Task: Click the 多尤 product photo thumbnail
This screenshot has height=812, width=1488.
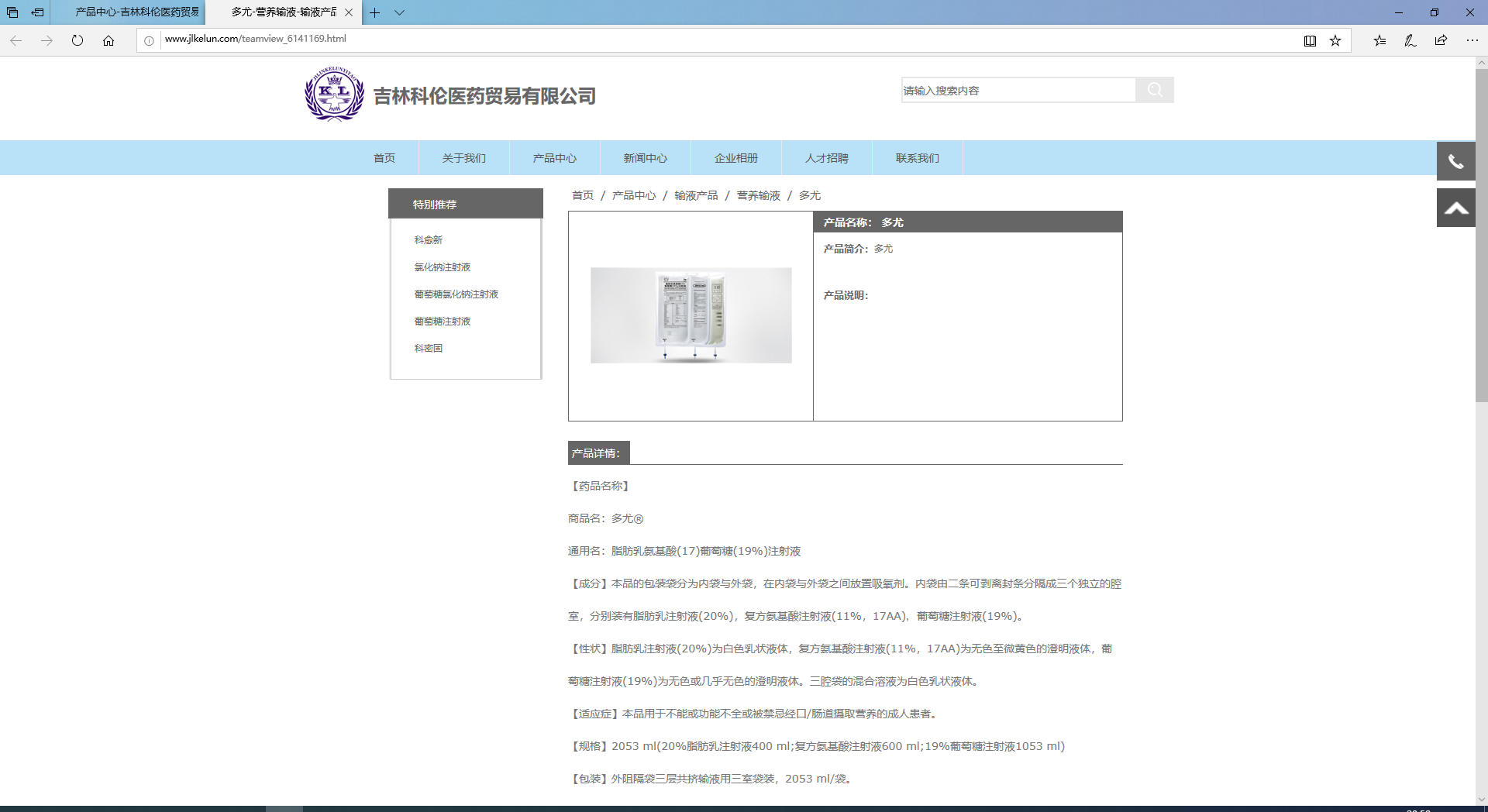Action: tap(691, 315)
